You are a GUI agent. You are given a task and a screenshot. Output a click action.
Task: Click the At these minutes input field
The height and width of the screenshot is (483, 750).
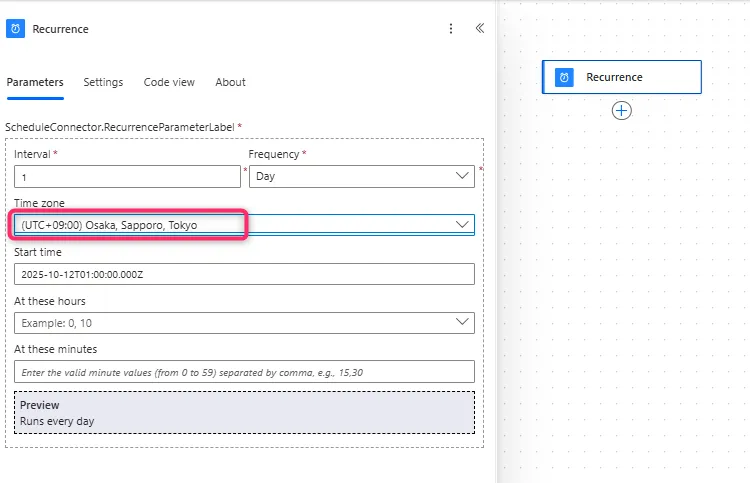[x=244, y=371]
